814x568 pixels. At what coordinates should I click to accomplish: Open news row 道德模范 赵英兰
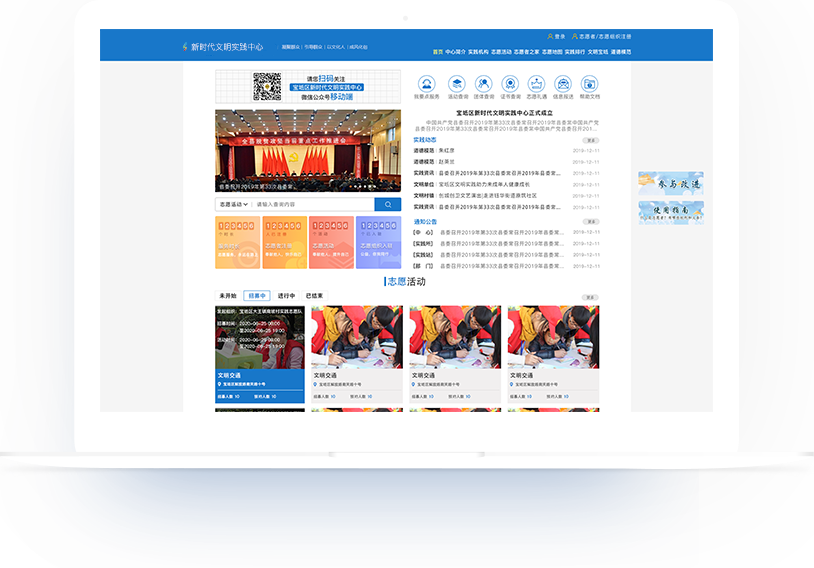pos(506,162)
